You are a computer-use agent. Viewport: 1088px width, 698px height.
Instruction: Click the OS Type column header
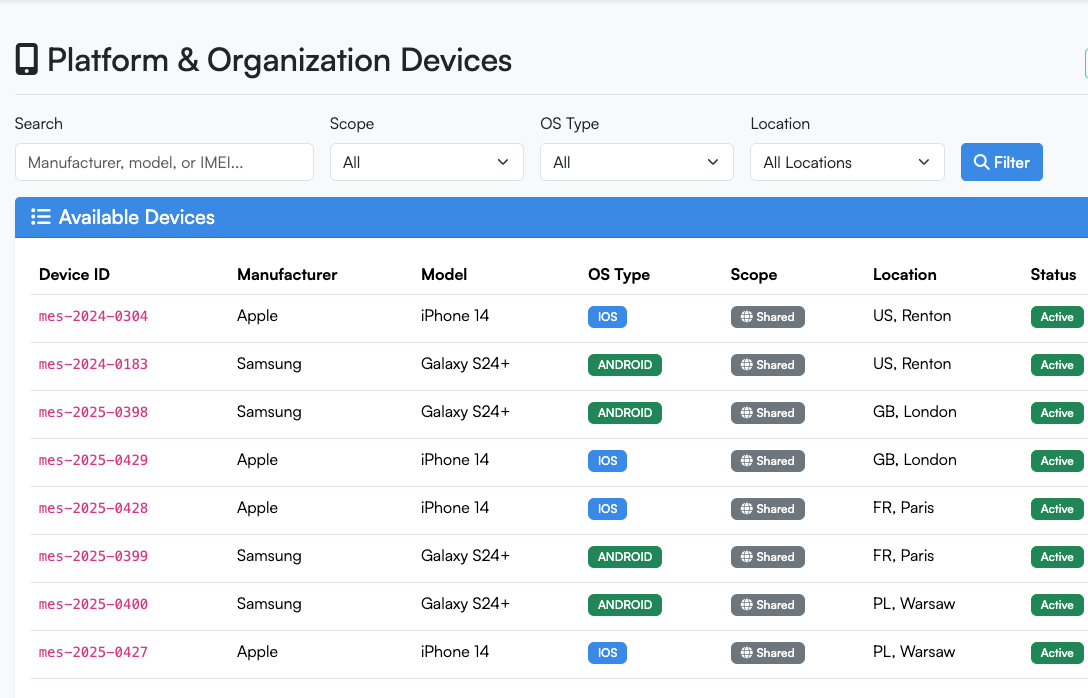619,275
